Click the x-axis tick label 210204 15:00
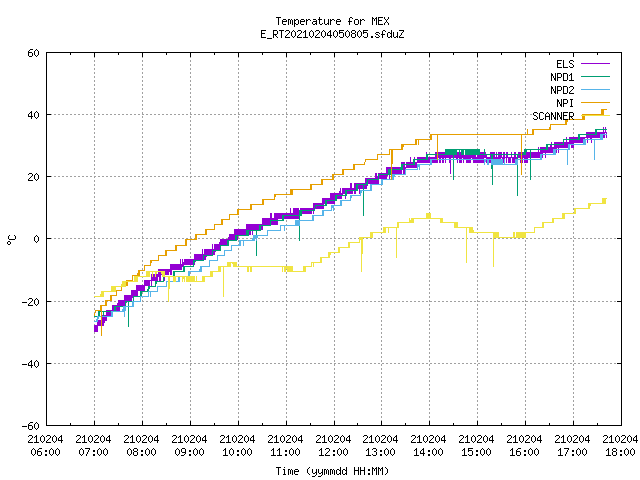Screen dimensions: 640x480 click(x=477, y=446)
